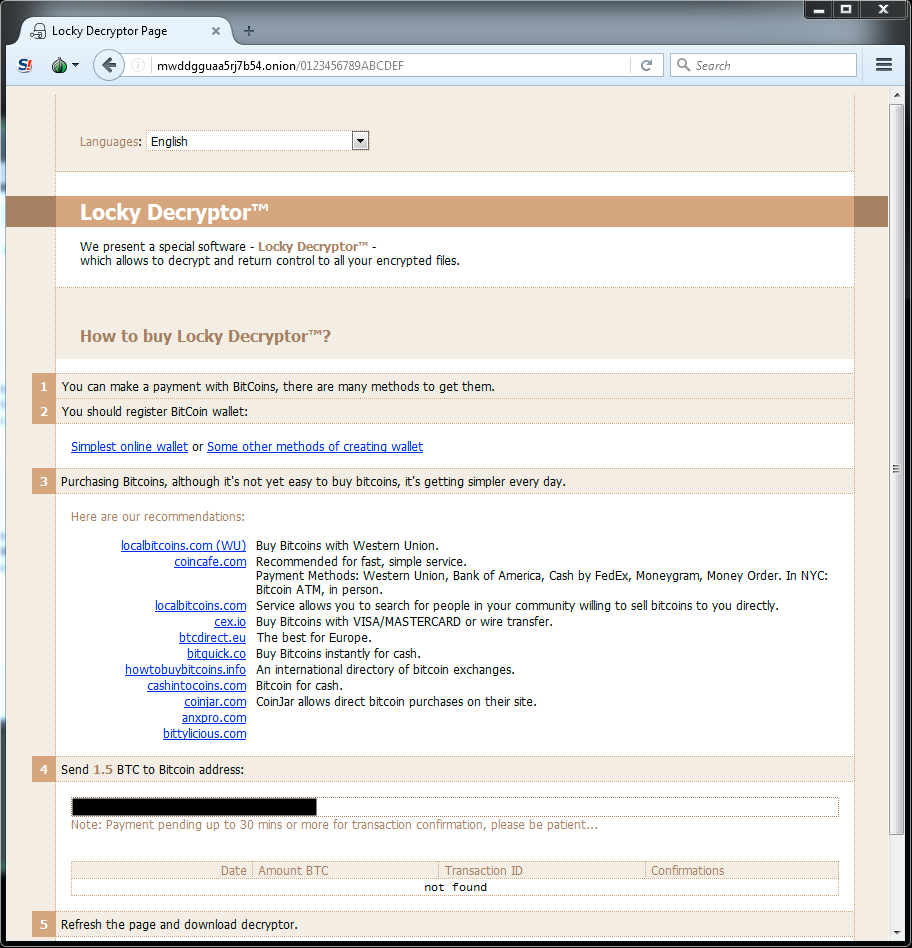Click the scrollbar up arrow
The height and width of the screenshot is (948, 912).
click(x=896, y=95)
